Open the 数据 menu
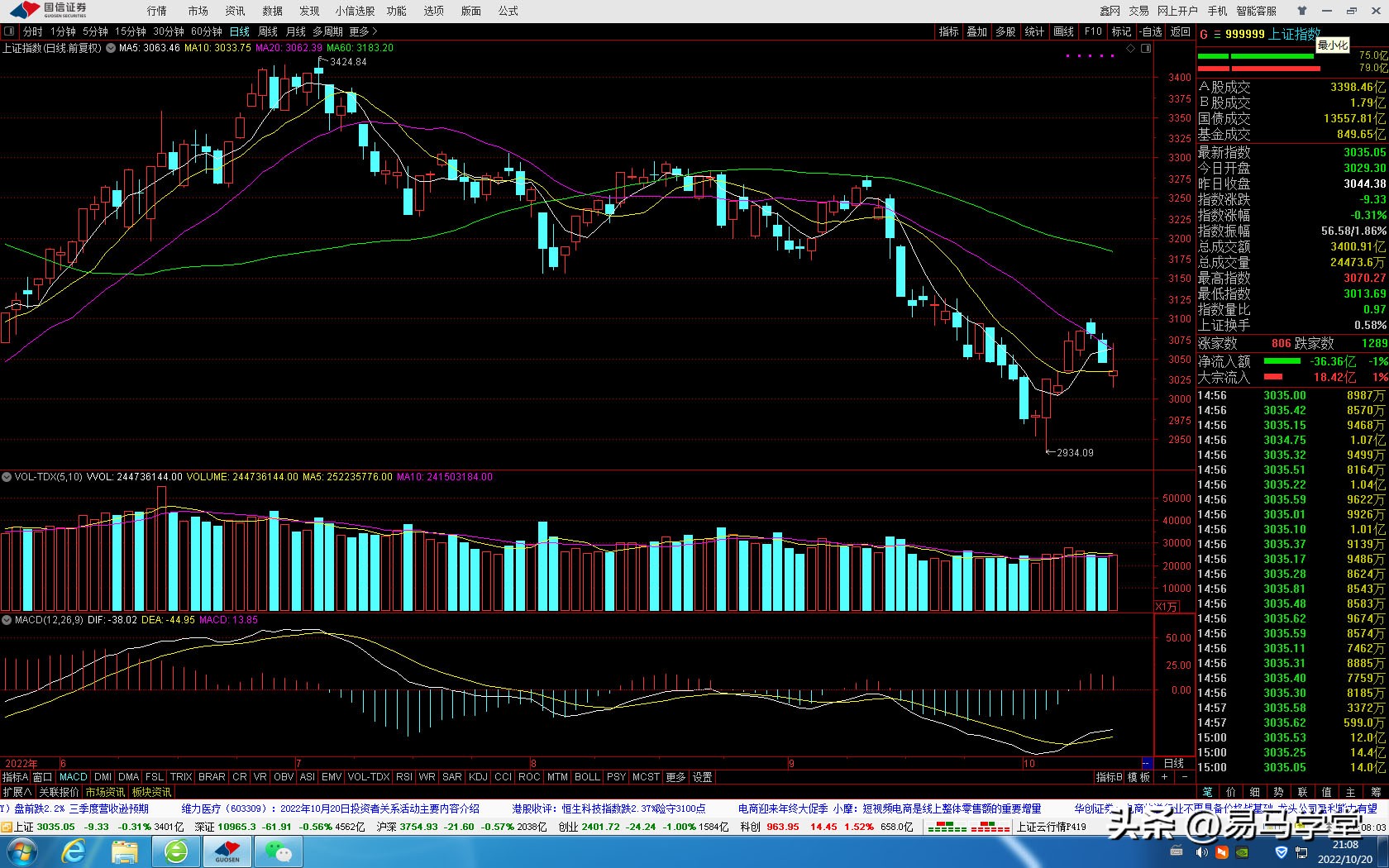 pyautogui.click(x=273, y=11)
